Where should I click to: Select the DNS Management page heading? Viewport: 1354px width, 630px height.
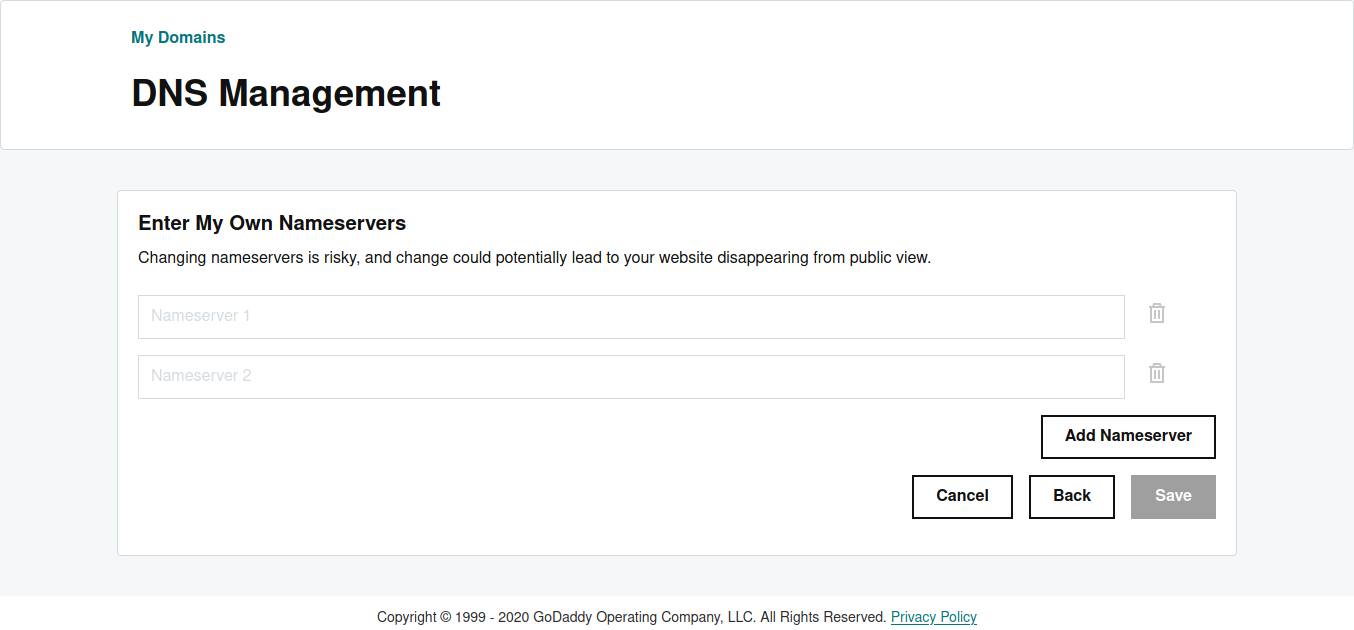(x=286, y=93)
